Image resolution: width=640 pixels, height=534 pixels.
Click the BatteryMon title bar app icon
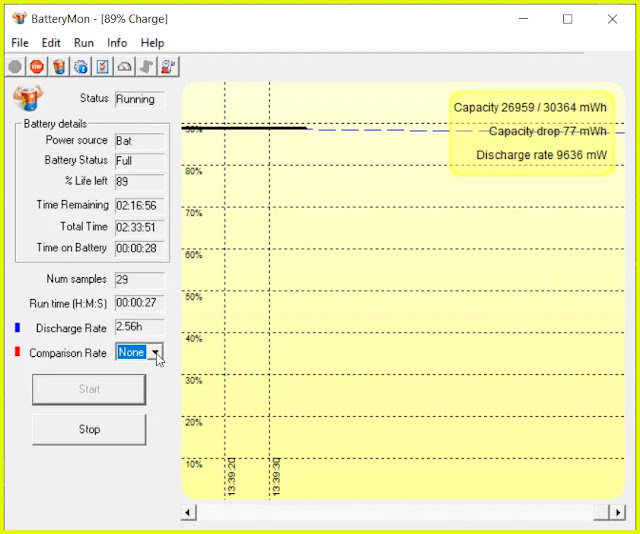[x=19, y=18]
